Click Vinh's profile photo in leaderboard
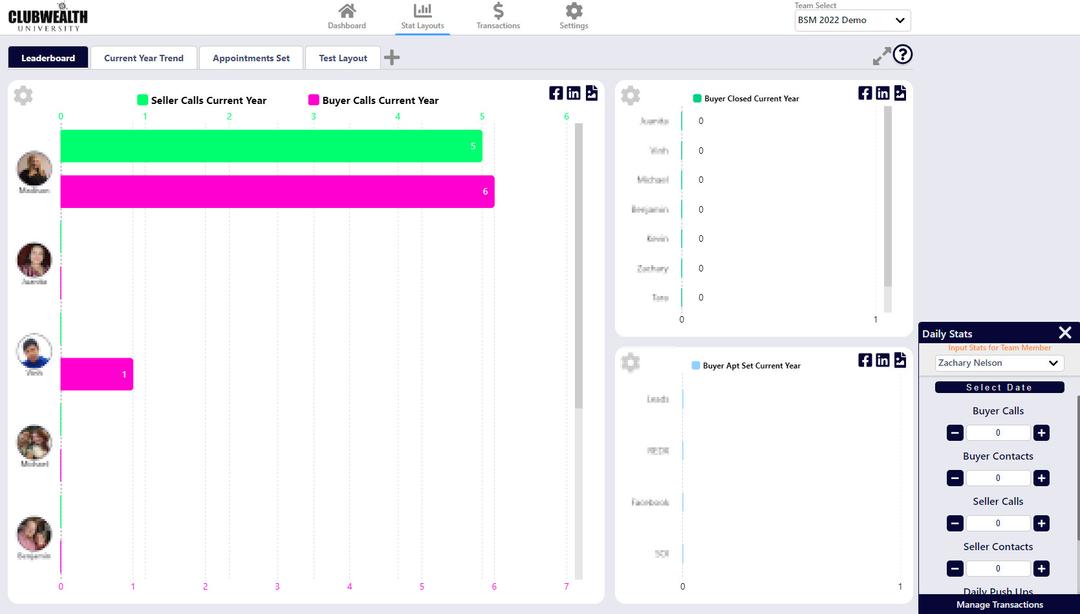This screenshot has width=1080, height=614. (x=34, y=351)
